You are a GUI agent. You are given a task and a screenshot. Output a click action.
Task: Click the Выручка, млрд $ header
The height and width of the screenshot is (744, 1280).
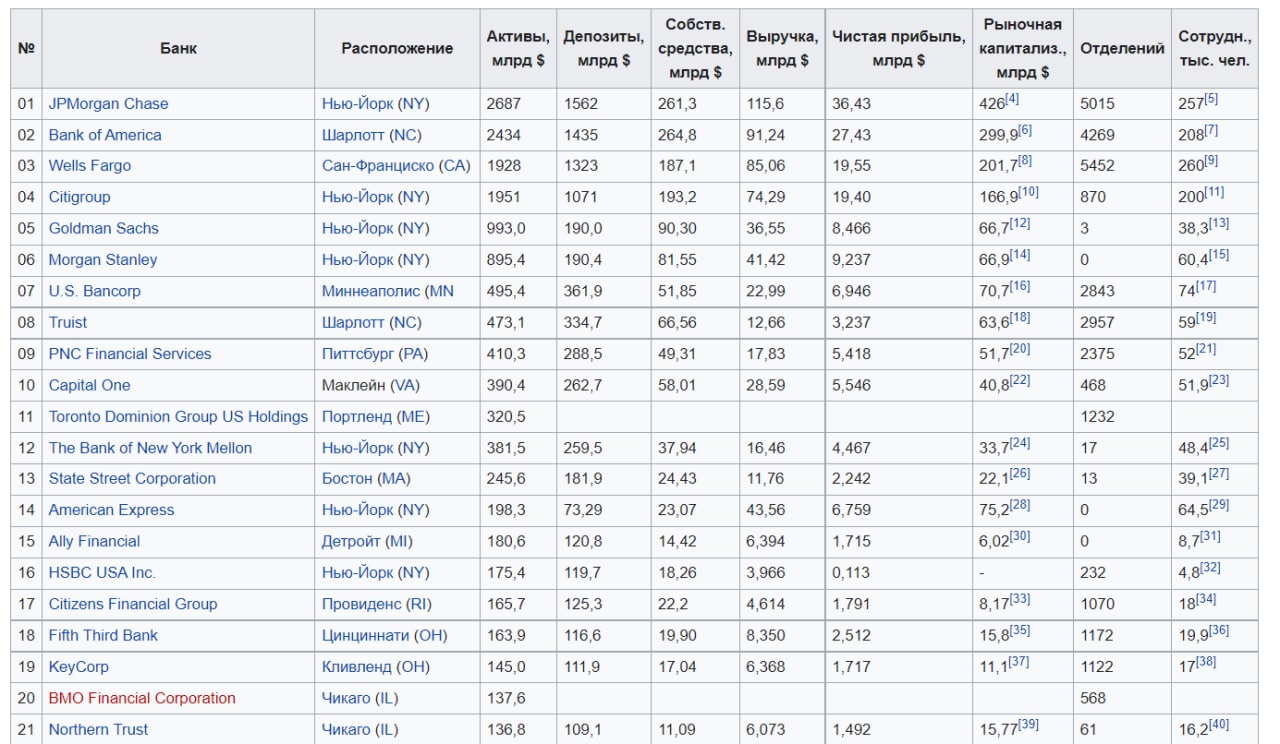(x=782, y=48)
